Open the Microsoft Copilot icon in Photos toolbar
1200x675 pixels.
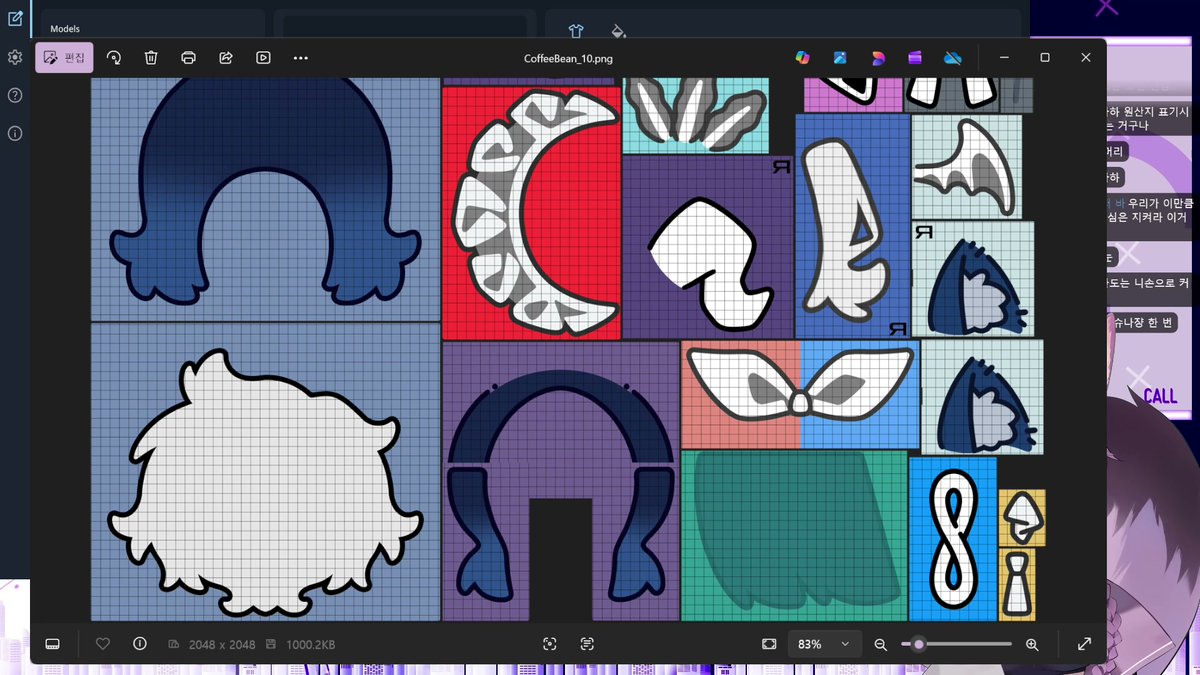802,58
